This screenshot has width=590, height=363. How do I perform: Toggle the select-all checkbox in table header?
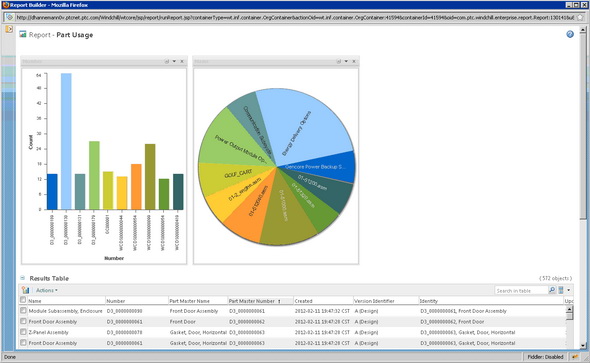(x=23, y=300)
